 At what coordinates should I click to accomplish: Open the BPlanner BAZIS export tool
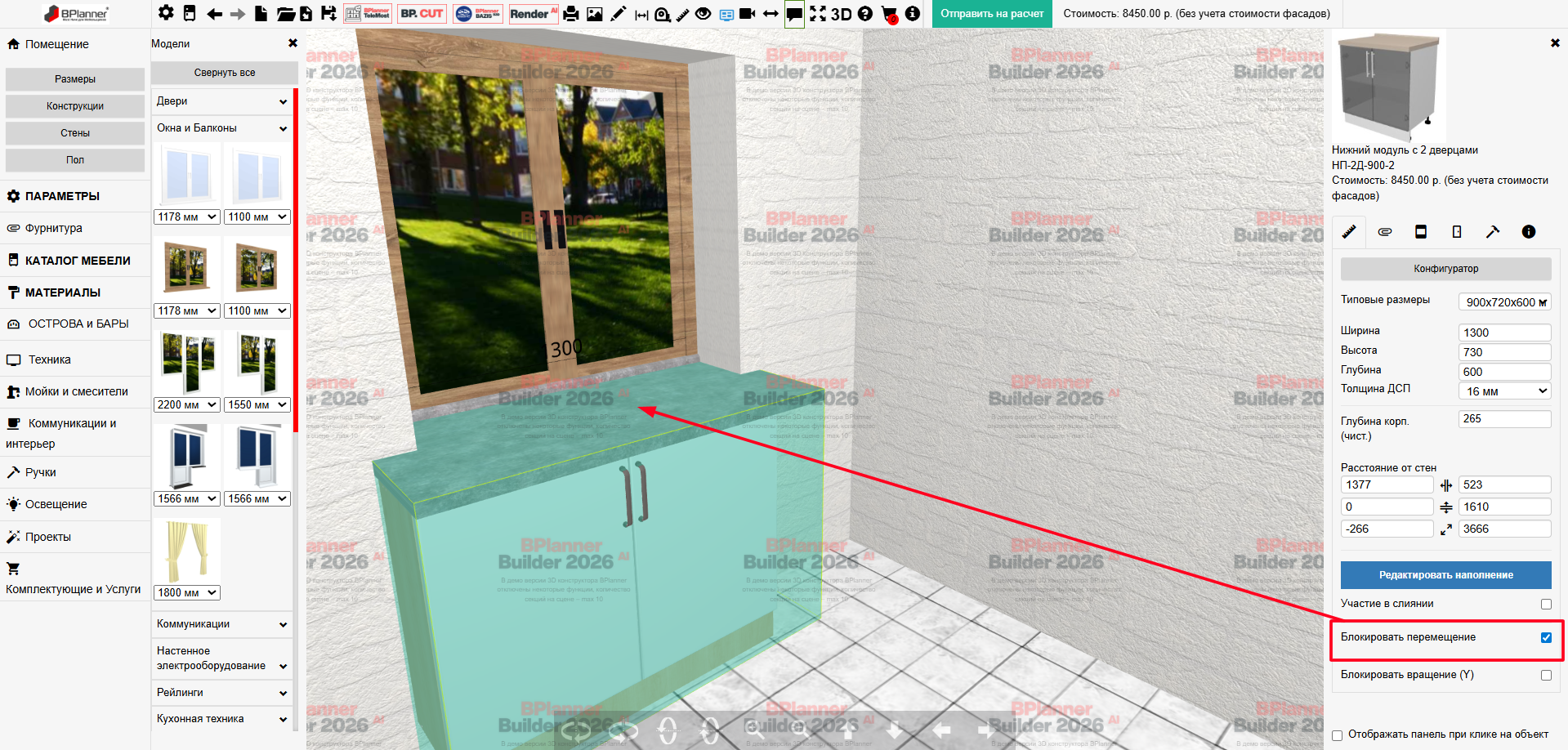[x=478, y=14]
